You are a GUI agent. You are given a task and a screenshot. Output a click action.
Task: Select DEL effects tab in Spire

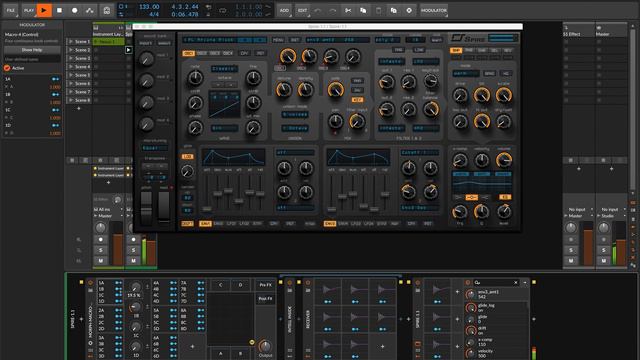pos(495,51)
